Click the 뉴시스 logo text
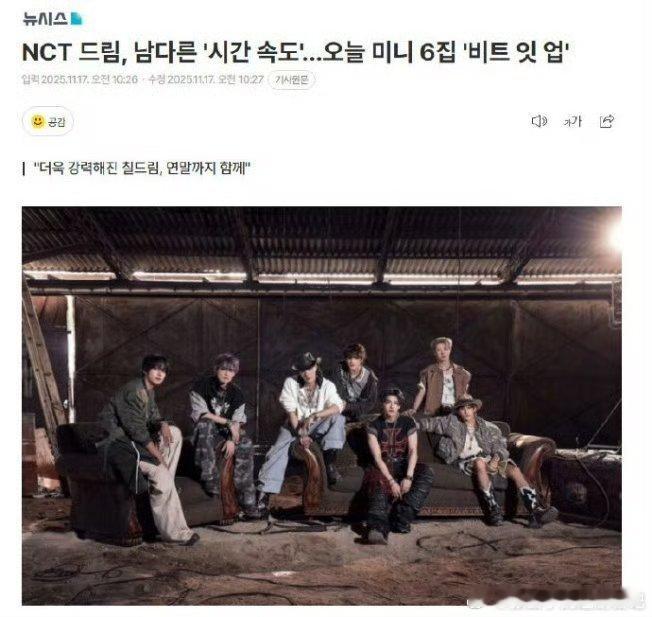This screenshot has width=652, height=617. [x=45, y=19]
